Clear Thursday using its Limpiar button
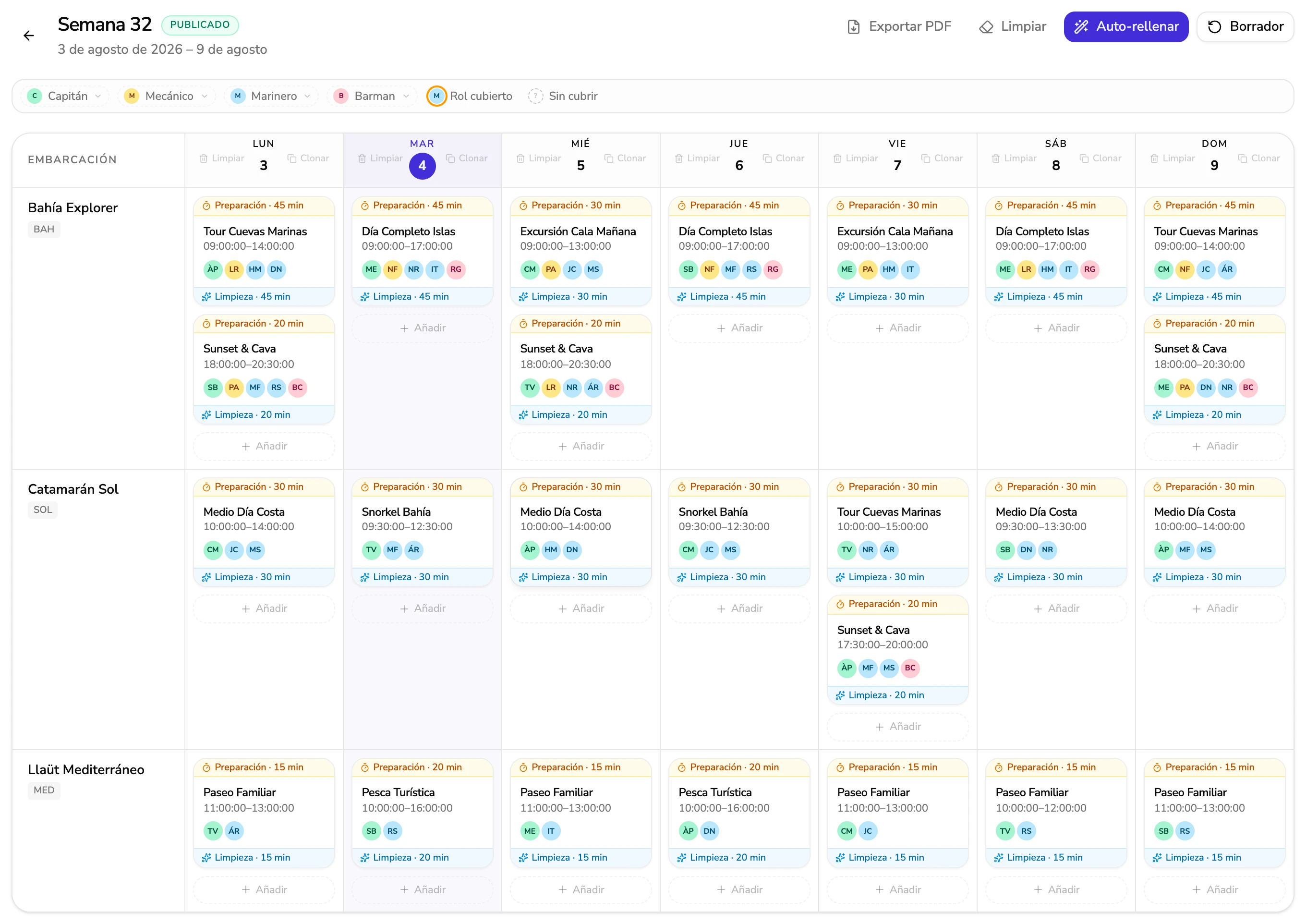 [x=697, y=159]
